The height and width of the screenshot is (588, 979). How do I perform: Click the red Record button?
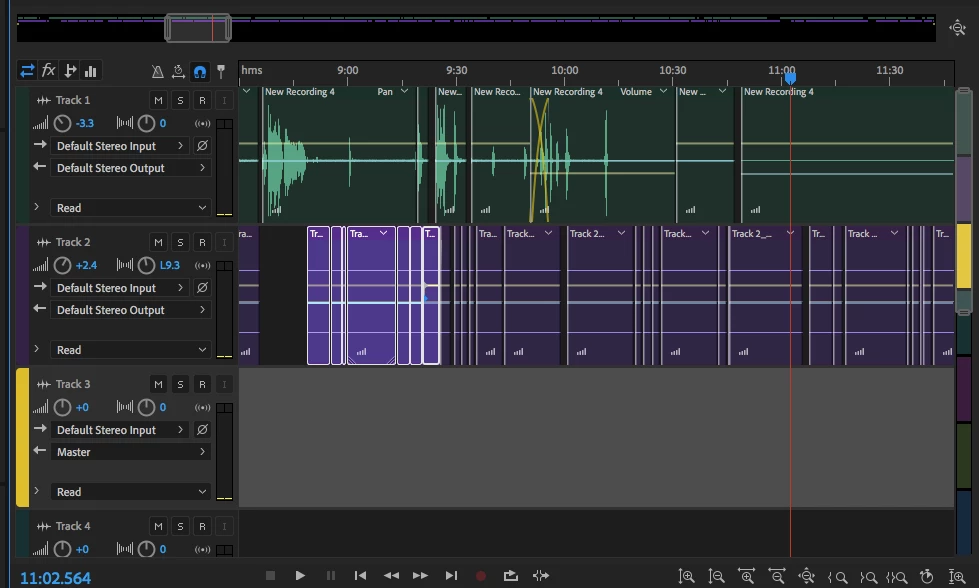click(481, 576)
